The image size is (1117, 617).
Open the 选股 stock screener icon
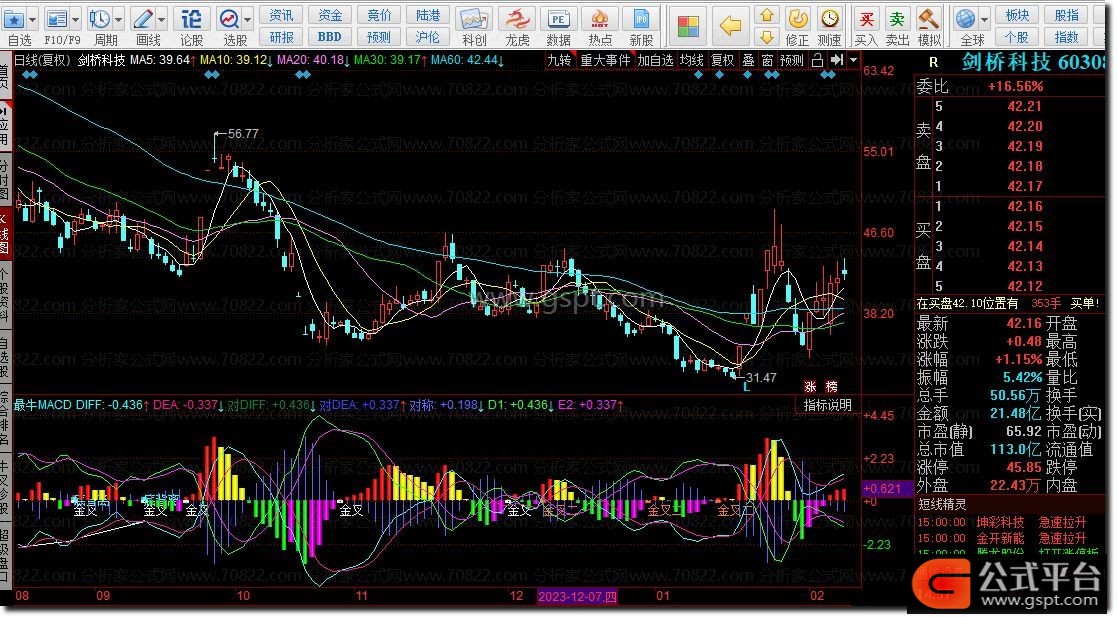[x=229, y=19]
